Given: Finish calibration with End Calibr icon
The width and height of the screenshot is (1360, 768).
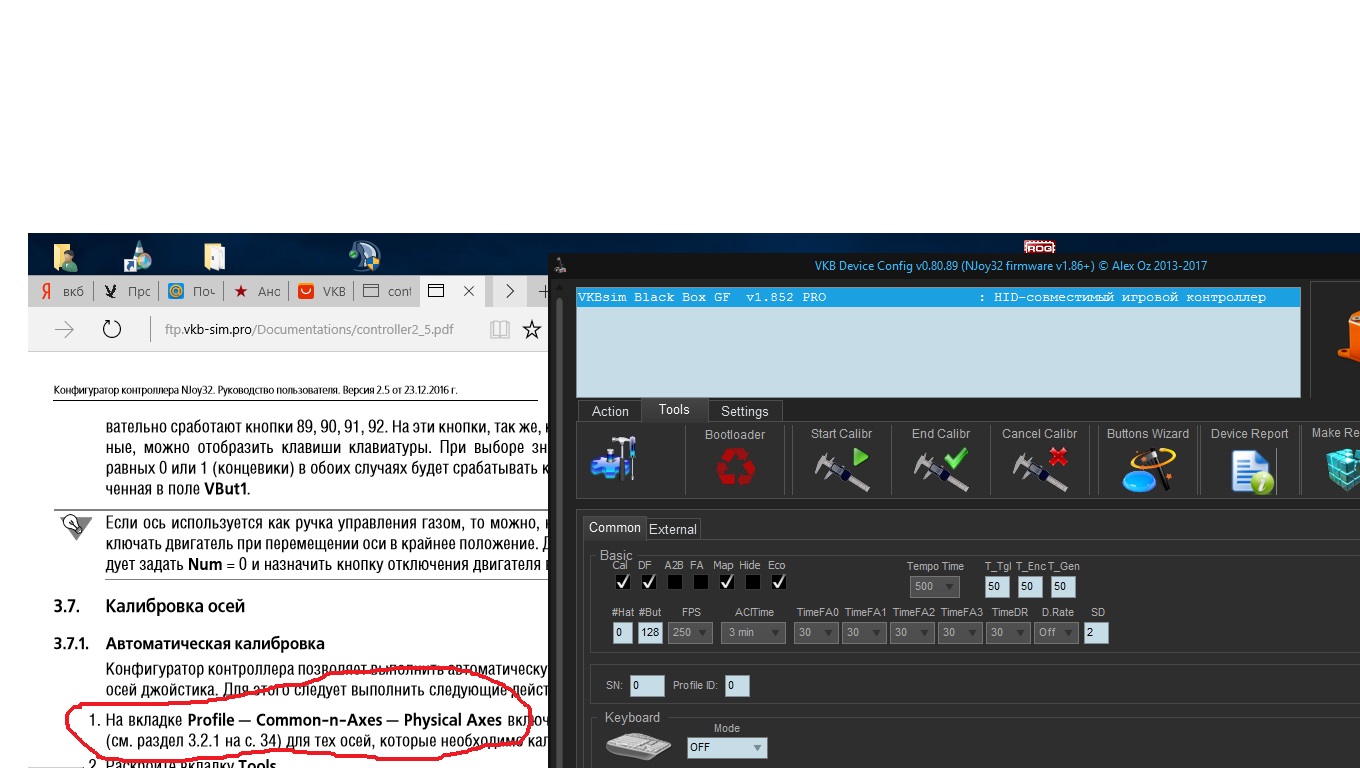Looking at the screenshot, I should 941,470.
